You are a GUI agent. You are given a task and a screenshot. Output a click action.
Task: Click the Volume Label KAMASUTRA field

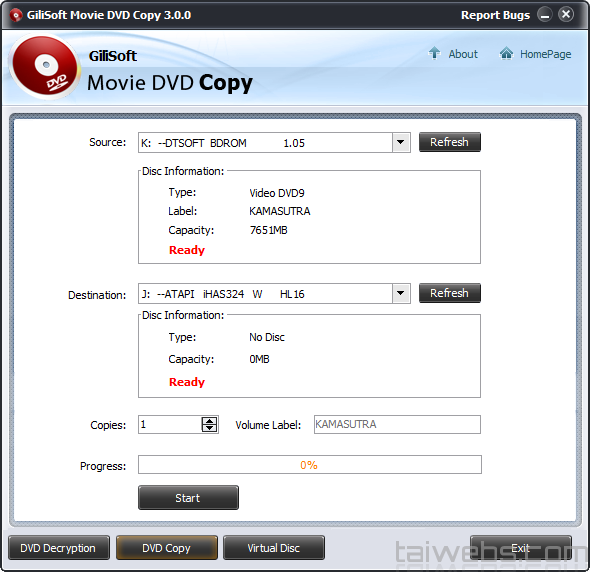[397, 424]
